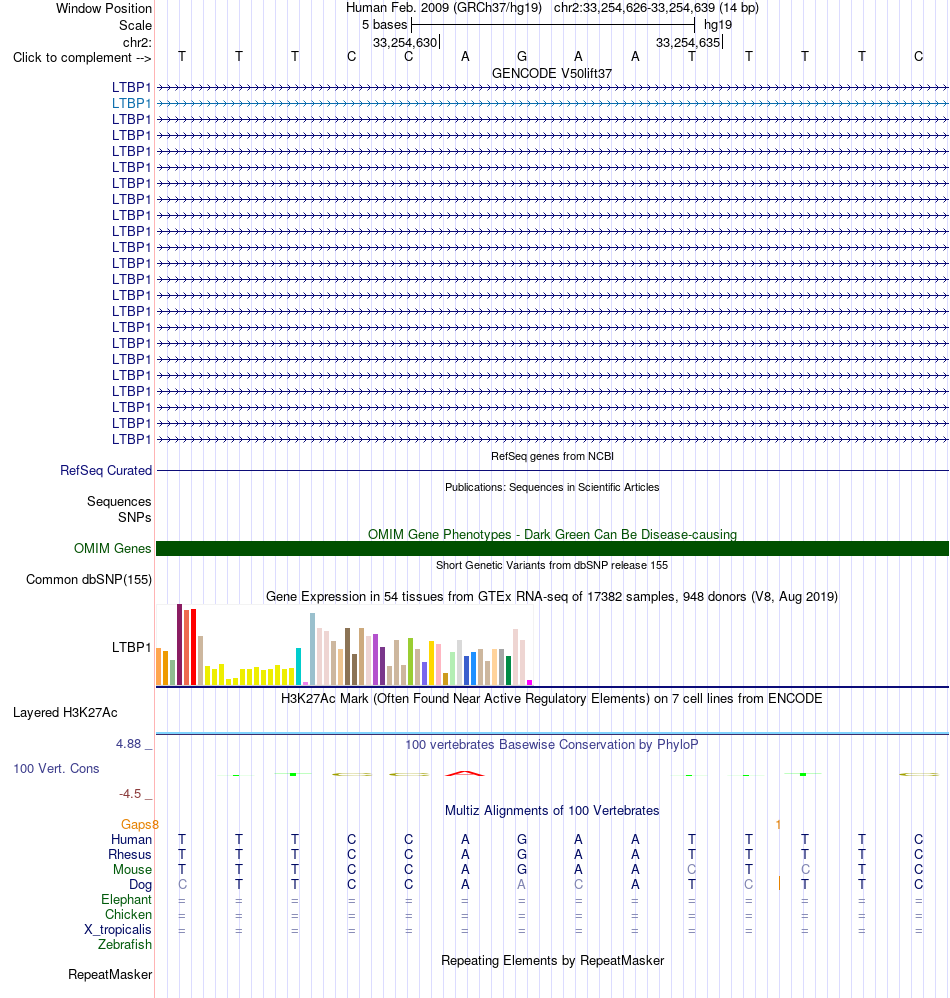950x998 pixels.
Task: Click the 'Gene Expression in 54 tissues from GTEx' title
Action: 552,596
